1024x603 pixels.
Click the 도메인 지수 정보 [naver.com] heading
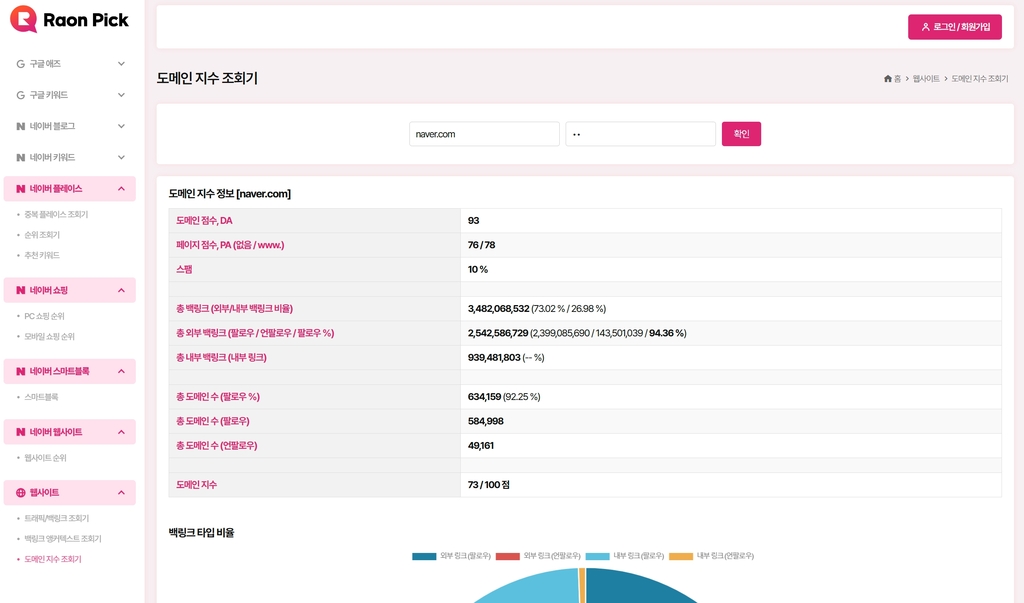[230, 194]
